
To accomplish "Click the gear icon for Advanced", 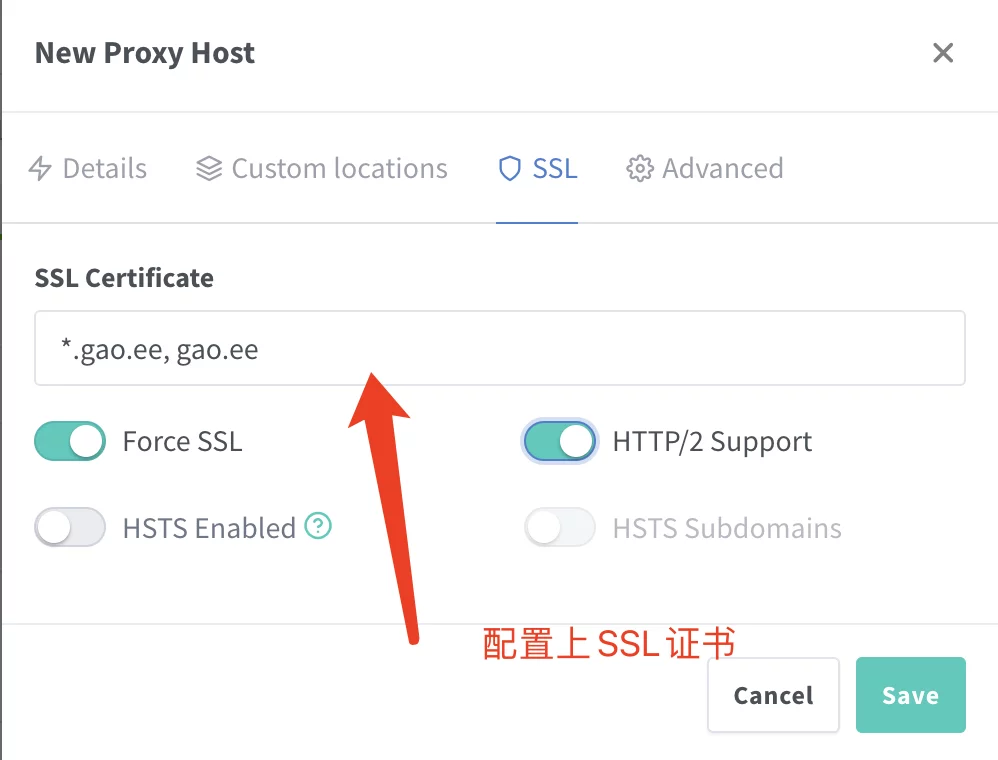I will click(639, 169).
